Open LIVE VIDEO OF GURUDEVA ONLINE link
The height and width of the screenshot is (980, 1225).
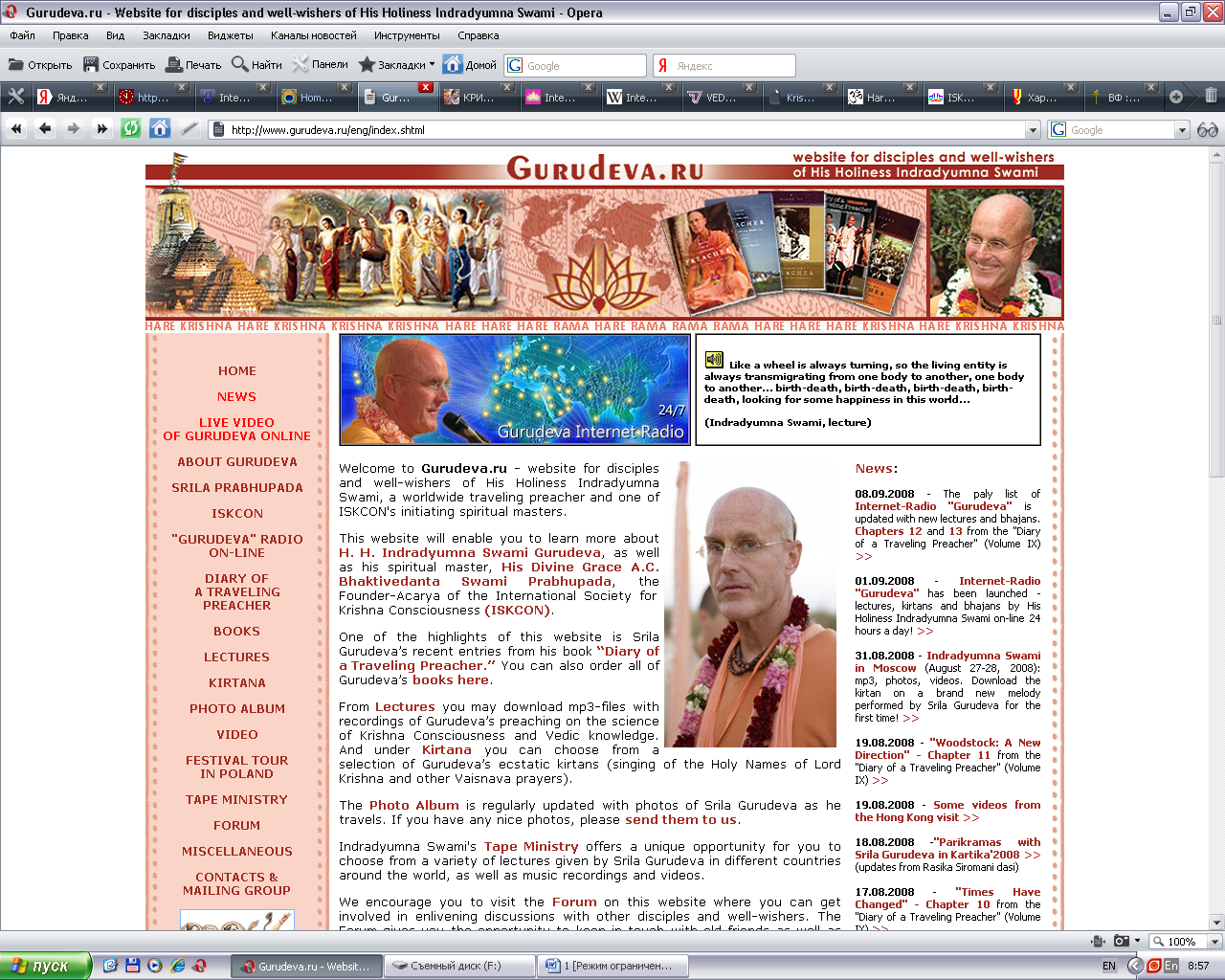point(237,430)
